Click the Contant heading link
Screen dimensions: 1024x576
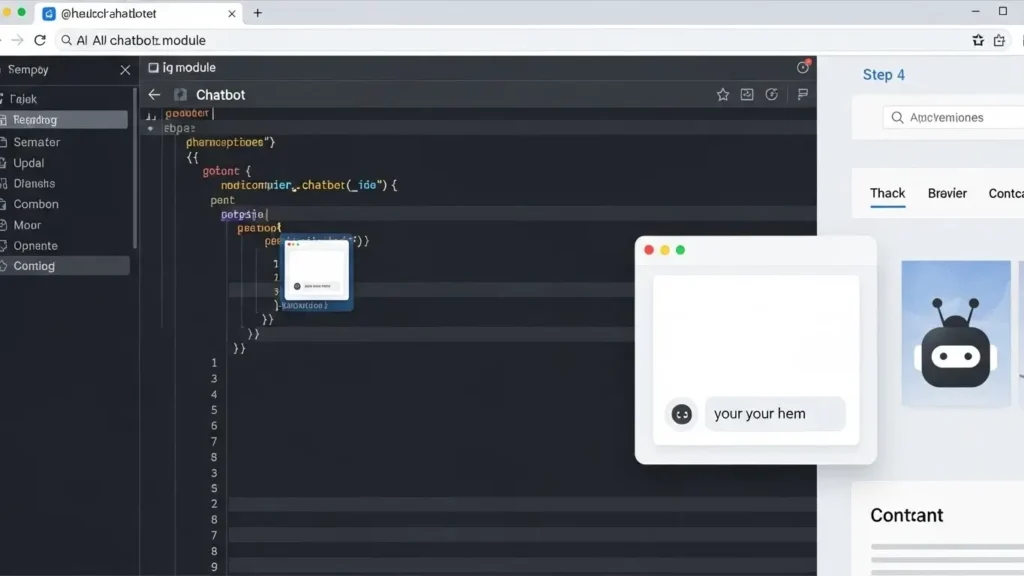tap(905, 515)
